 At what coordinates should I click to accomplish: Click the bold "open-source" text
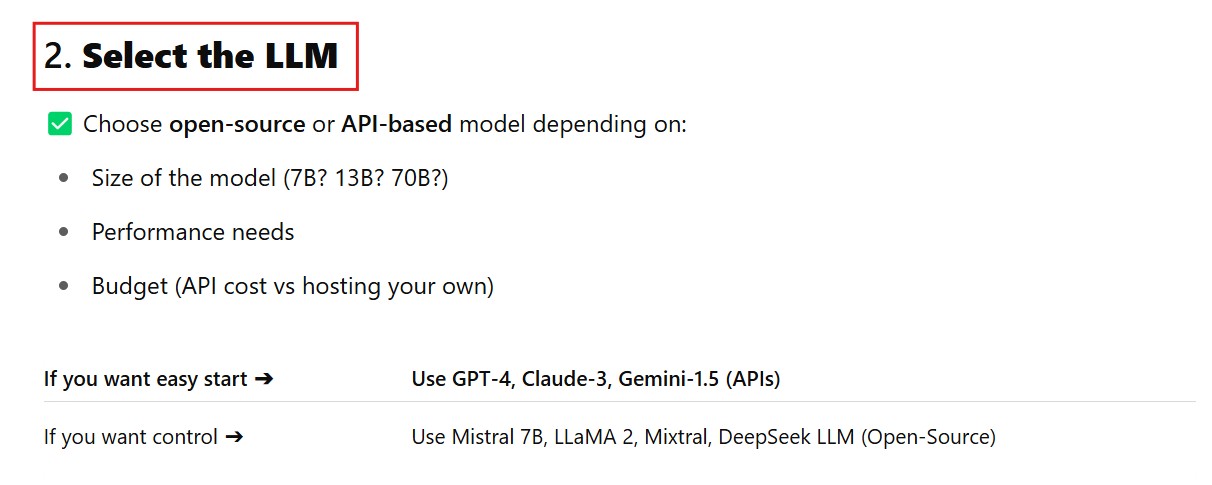coord(237,124)
